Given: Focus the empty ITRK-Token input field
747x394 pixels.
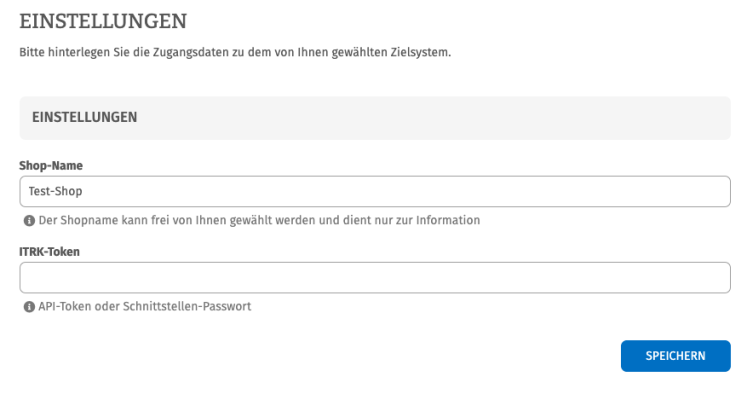Looking at the screenshot, I should 374,278.
